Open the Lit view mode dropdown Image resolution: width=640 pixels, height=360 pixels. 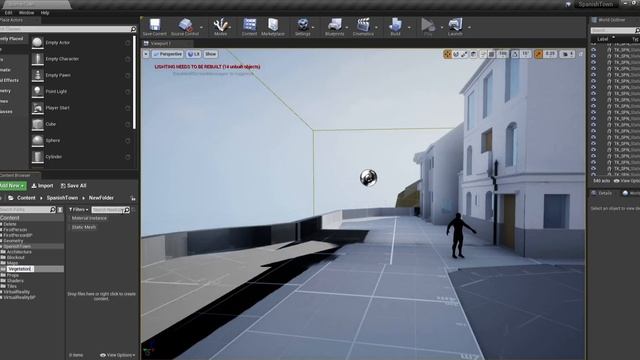[193, 54]
